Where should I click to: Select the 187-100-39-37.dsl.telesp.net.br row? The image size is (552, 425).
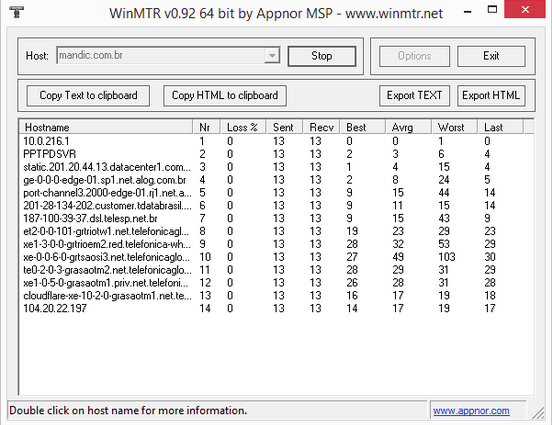(276, 218)
